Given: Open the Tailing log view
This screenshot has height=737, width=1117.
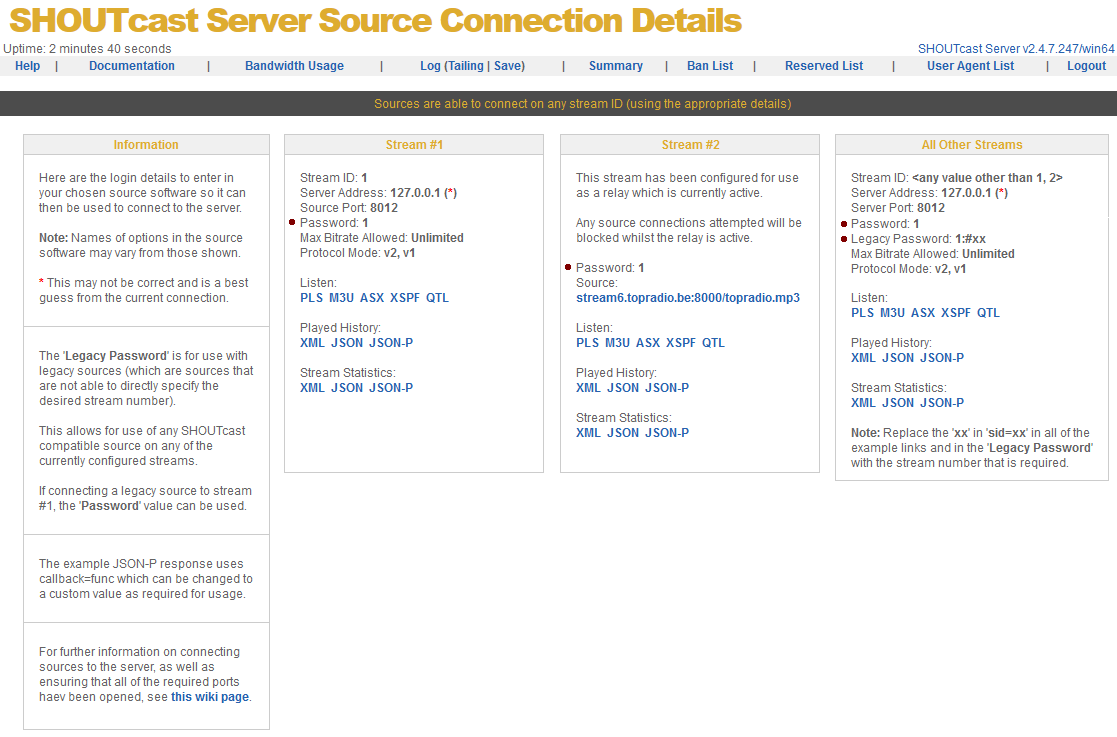Looking at the screenshot, I should [x=465, y=66].
